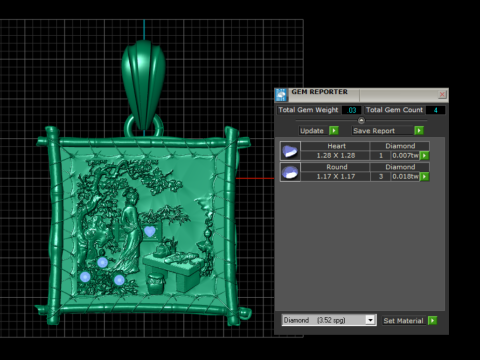Image resolution: width=480 pixels, height=360 pixels.
Task: Click the '0.007tw' weight cell
Action: pos(405,156)
